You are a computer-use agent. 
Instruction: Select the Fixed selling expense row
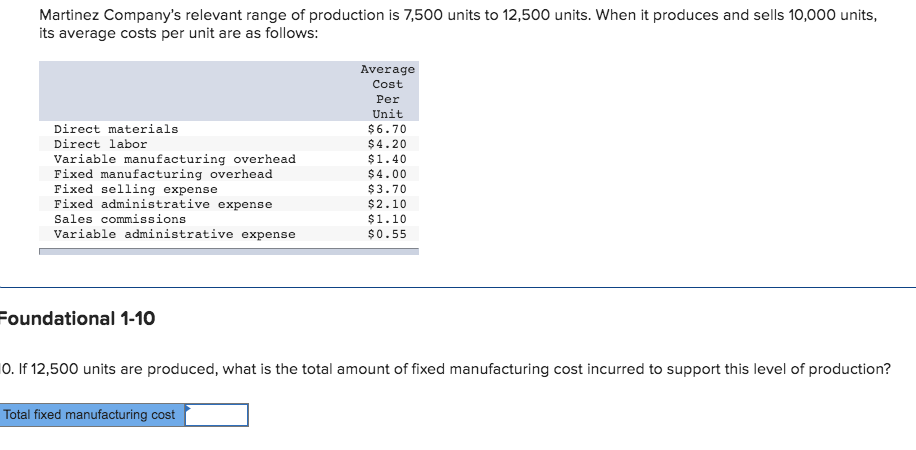(135, 189)
